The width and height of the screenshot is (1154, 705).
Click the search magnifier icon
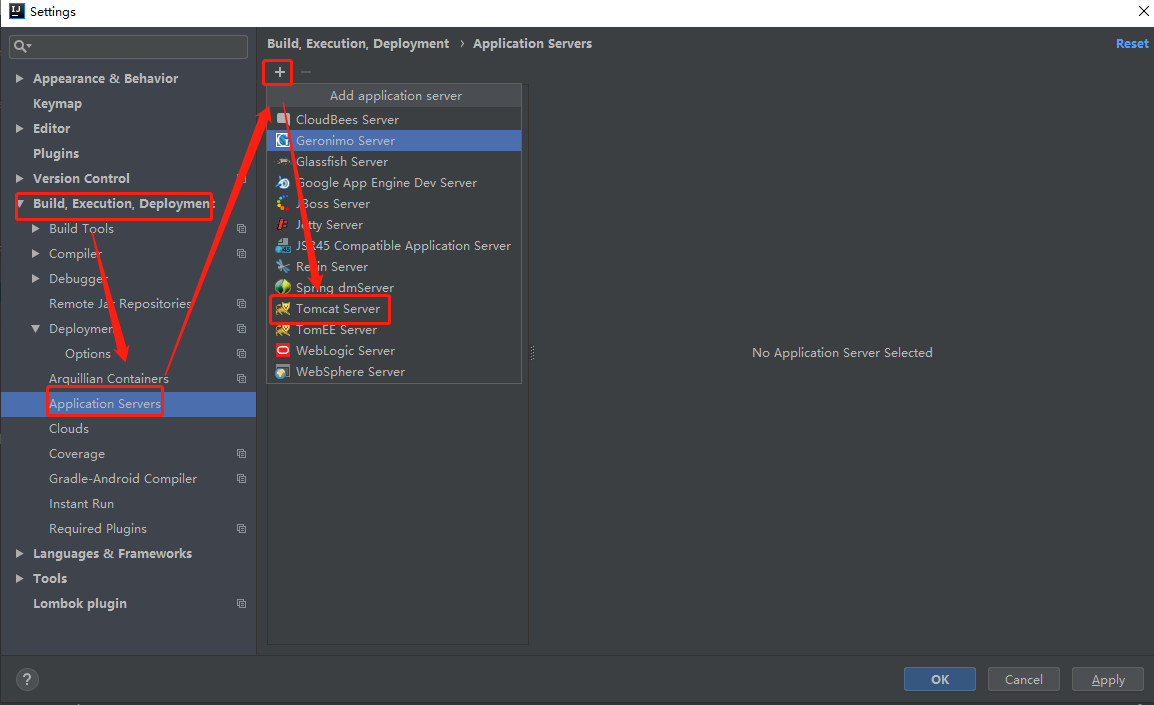[x=22, y=46]
